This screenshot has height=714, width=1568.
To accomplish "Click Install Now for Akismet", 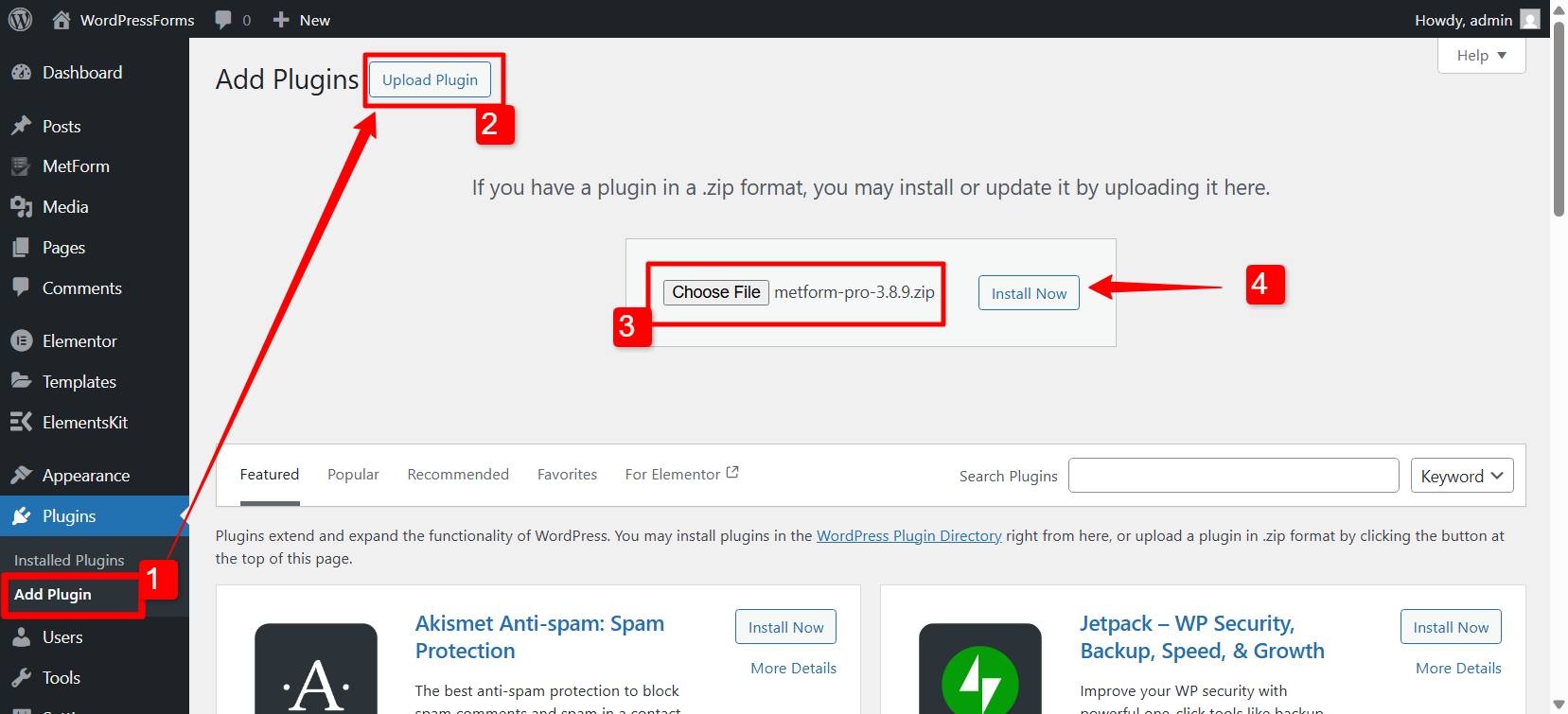I will (785, 627).
